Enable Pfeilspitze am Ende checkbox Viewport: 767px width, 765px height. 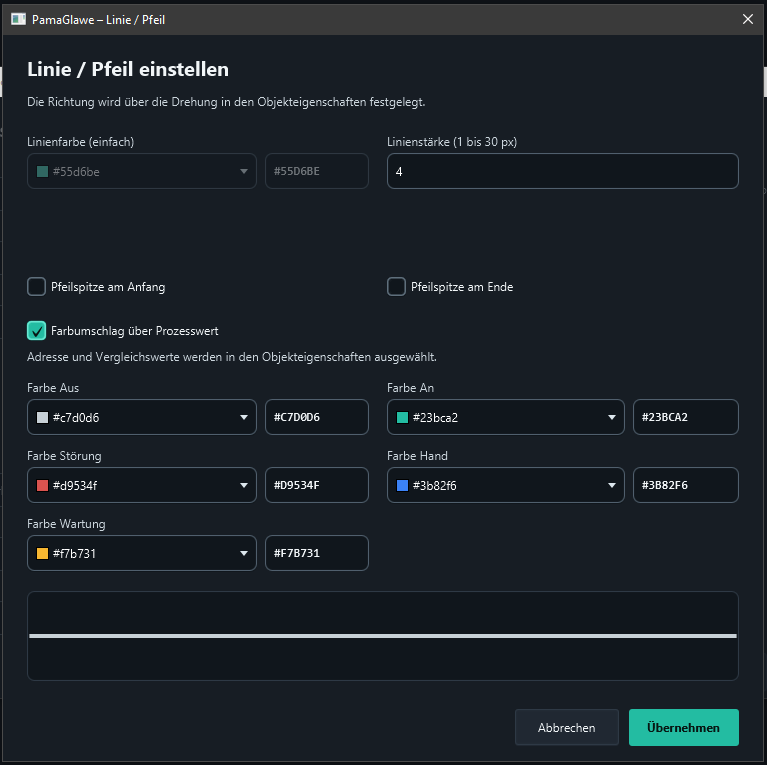[x=396, y=287]
